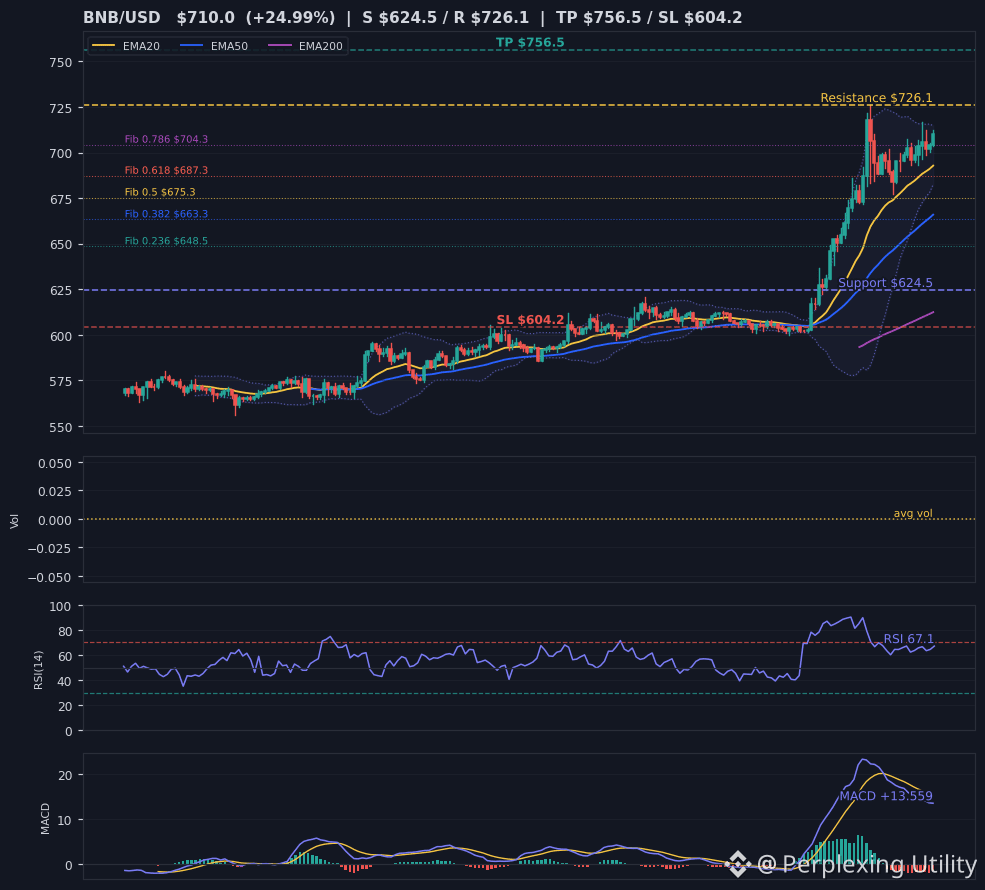Viewport: 985px width, 890px height.
Task: Click the RSI(14) axis title
Action: coord(38,670)
